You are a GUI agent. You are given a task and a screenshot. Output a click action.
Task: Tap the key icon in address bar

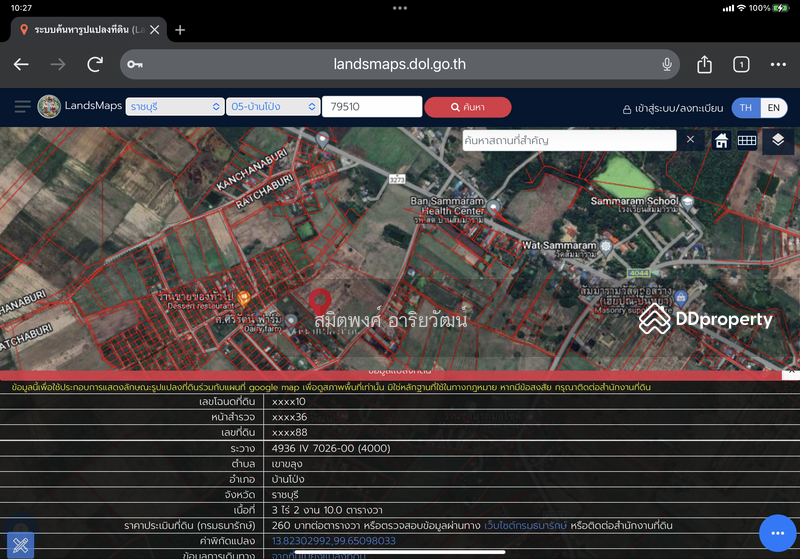pyautogui.click(x=135, y=64)
